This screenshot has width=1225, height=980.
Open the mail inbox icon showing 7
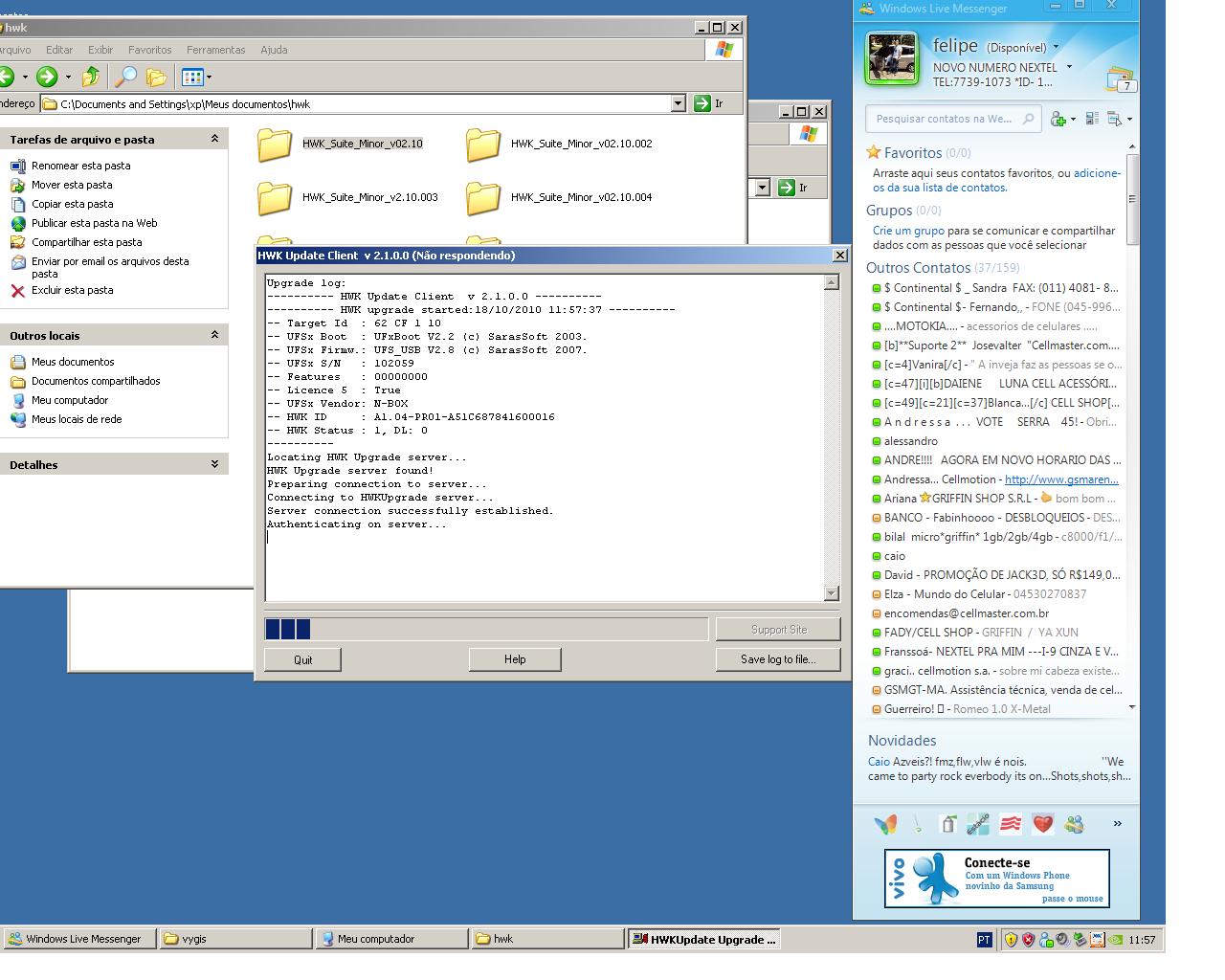1120,78
